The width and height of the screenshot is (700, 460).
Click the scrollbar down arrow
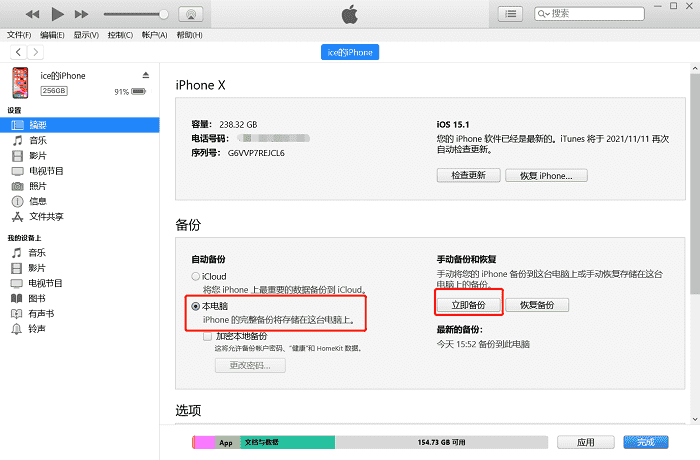click(x=695, y=419)
